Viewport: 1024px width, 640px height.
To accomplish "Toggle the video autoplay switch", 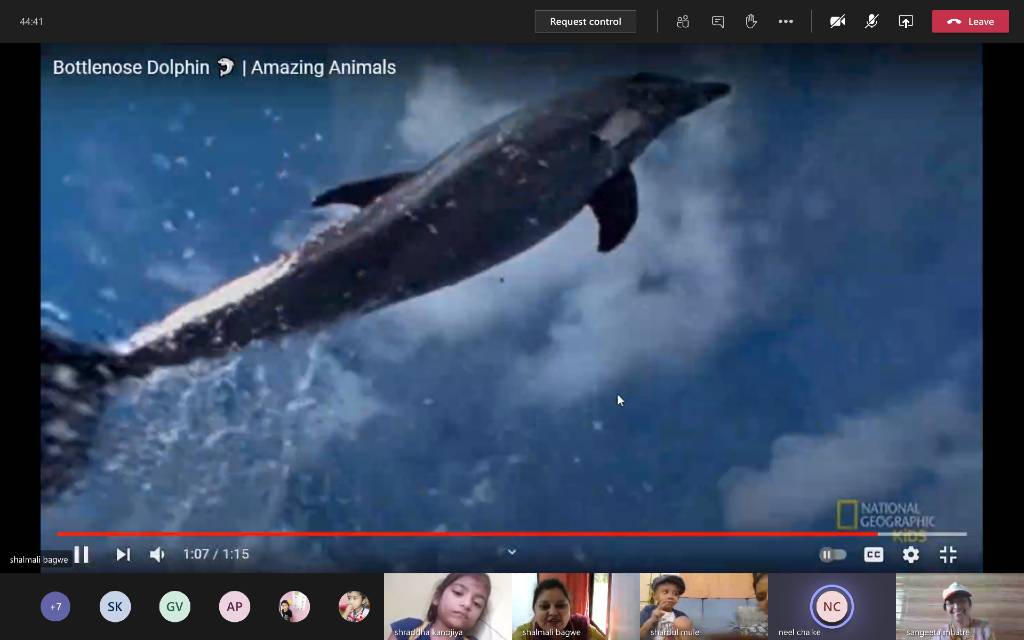I will 833,554.
